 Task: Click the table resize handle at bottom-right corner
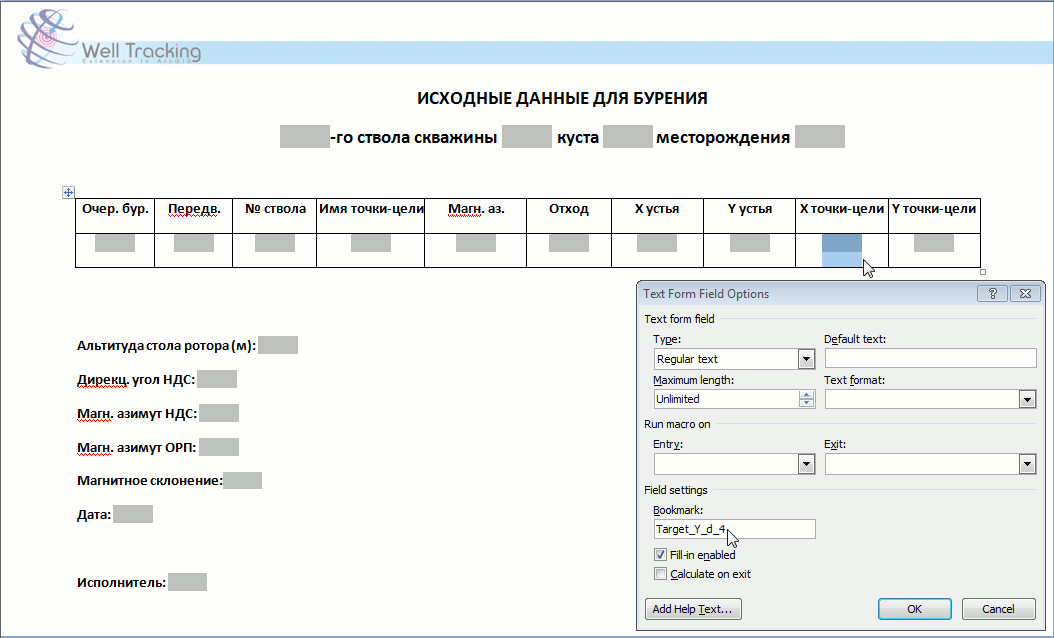(984, 271)
